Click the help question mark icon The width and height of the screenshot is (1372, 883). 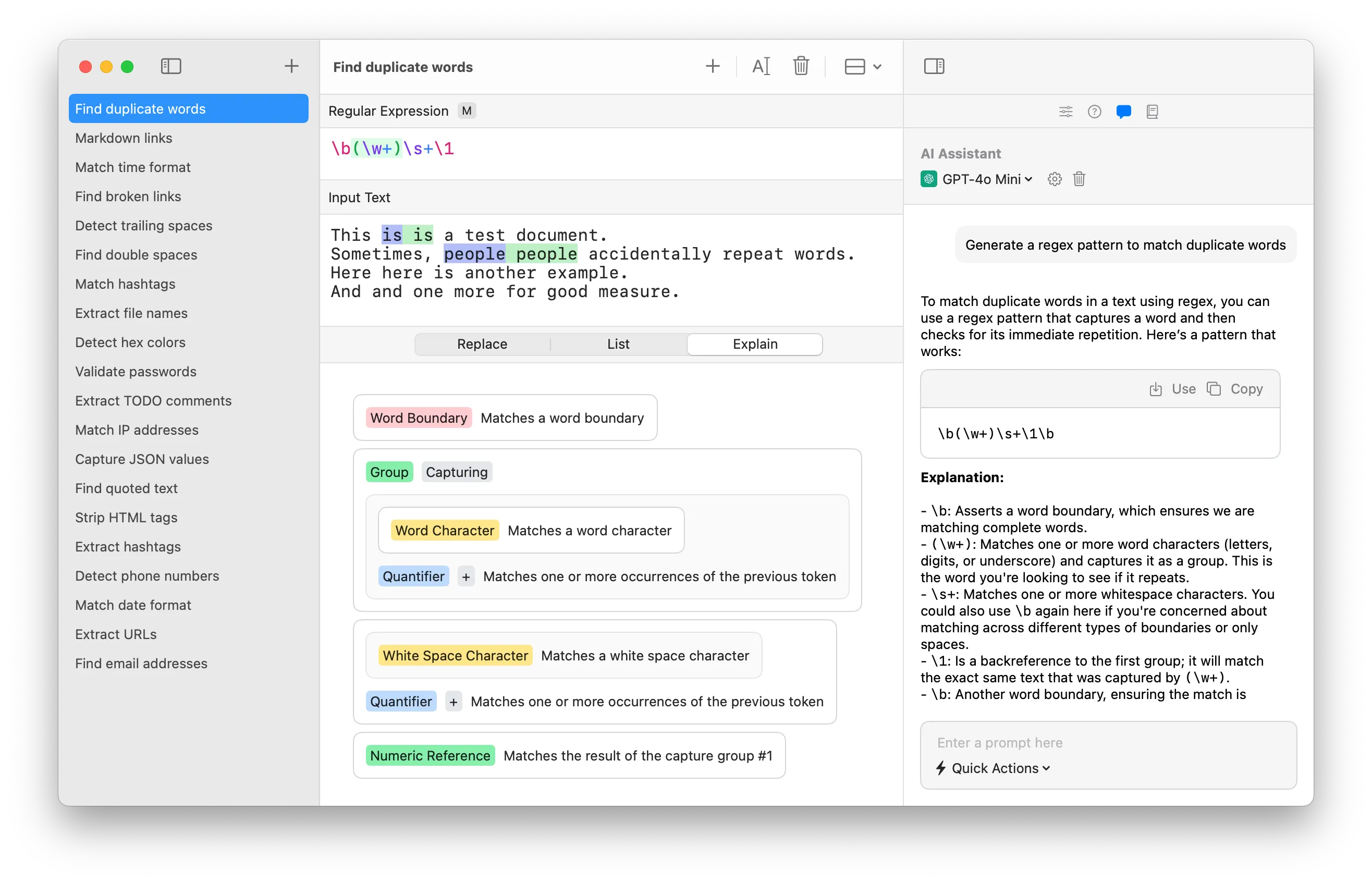(1095, 111)
